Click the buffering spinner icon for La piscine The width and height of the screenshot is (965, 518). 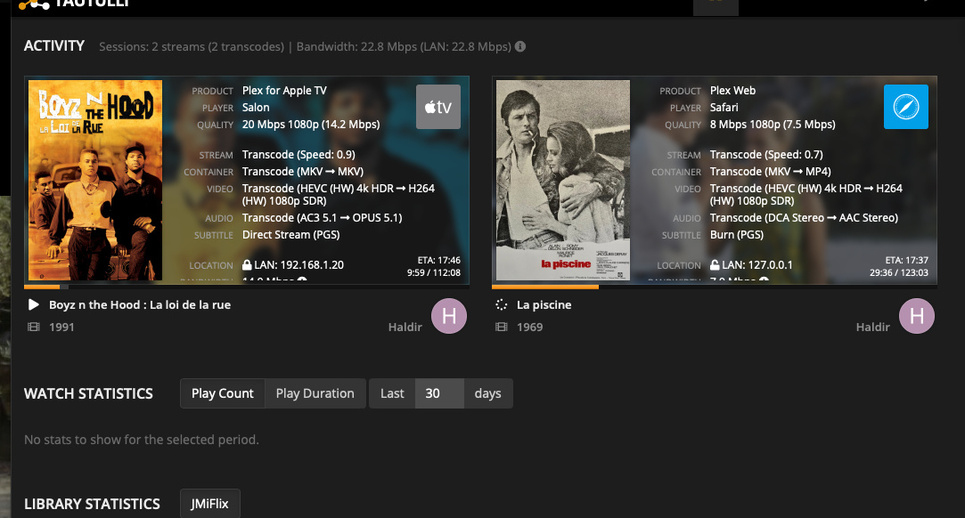(502, 305)
